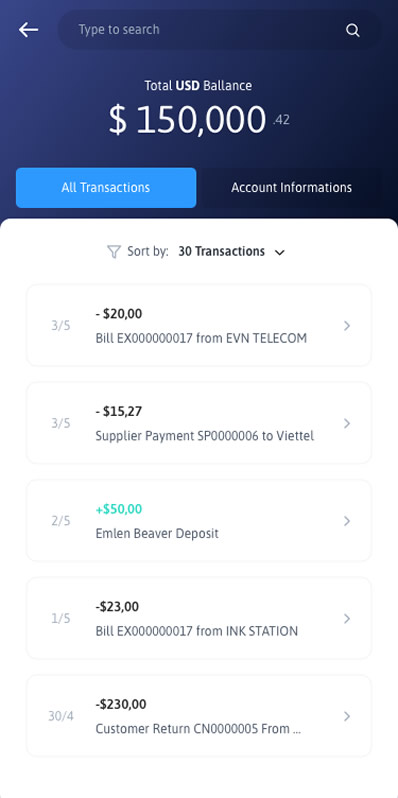Tap the search magnifier icon
Image resolution: width=398 pixels, height=798 pixels.
click(x=353, y=30)
